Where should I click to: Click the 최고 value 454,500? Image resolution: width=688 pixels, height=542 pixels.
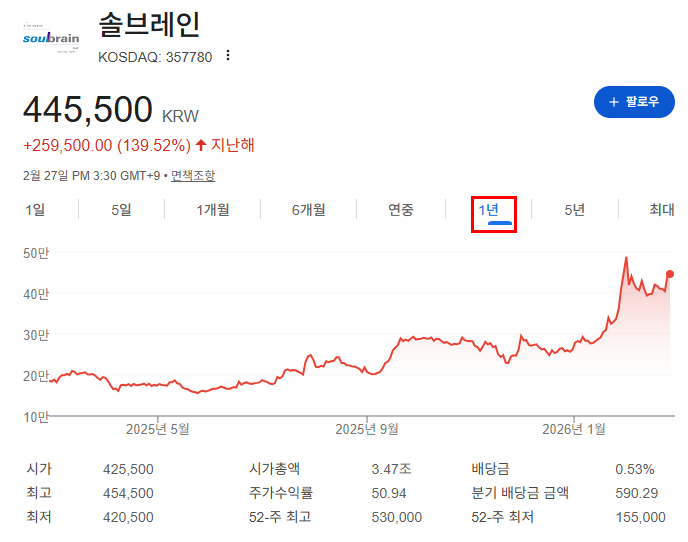pos(128,493)
